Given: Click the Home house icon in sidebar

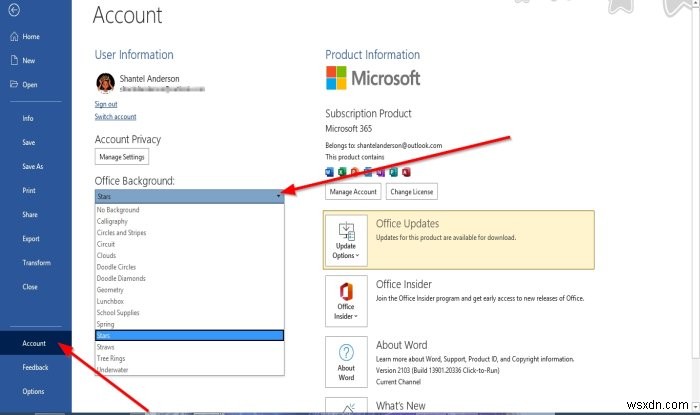Looking at the screenshot, I should (x=14, y=37).
